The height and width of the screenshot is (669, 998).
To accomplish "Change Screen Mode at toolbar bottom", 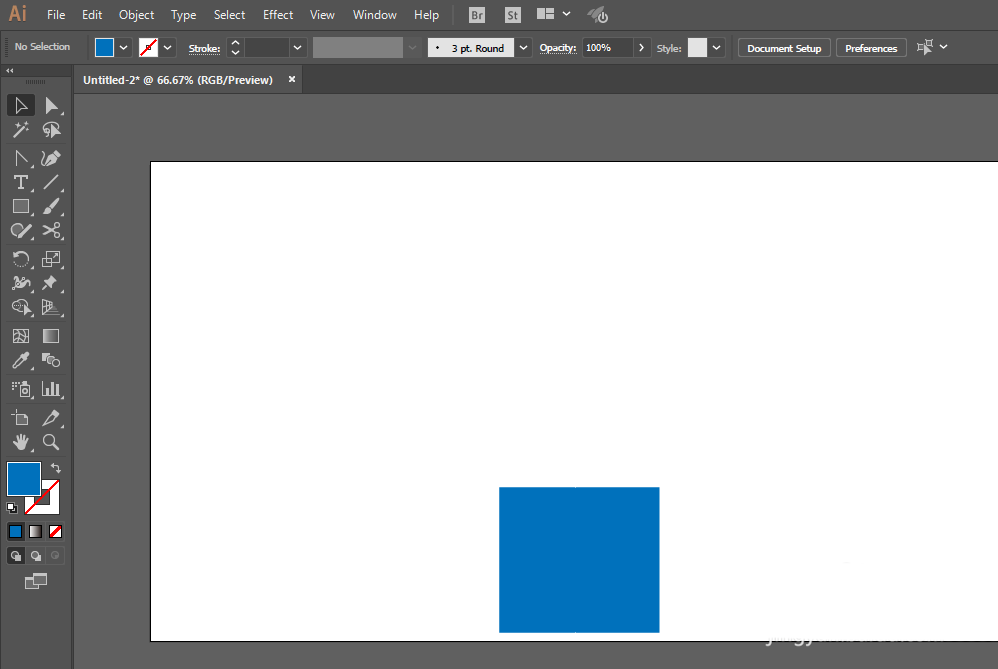I will [36, 581].
